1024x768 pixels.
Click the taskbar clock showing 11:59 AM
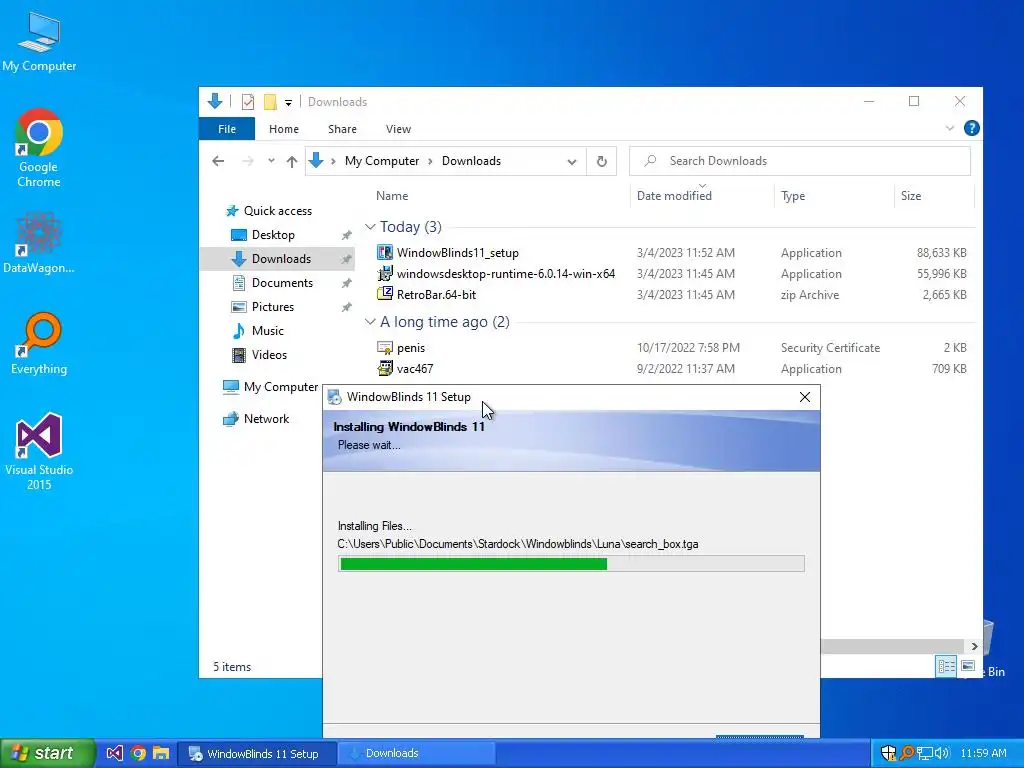point(984,753)
